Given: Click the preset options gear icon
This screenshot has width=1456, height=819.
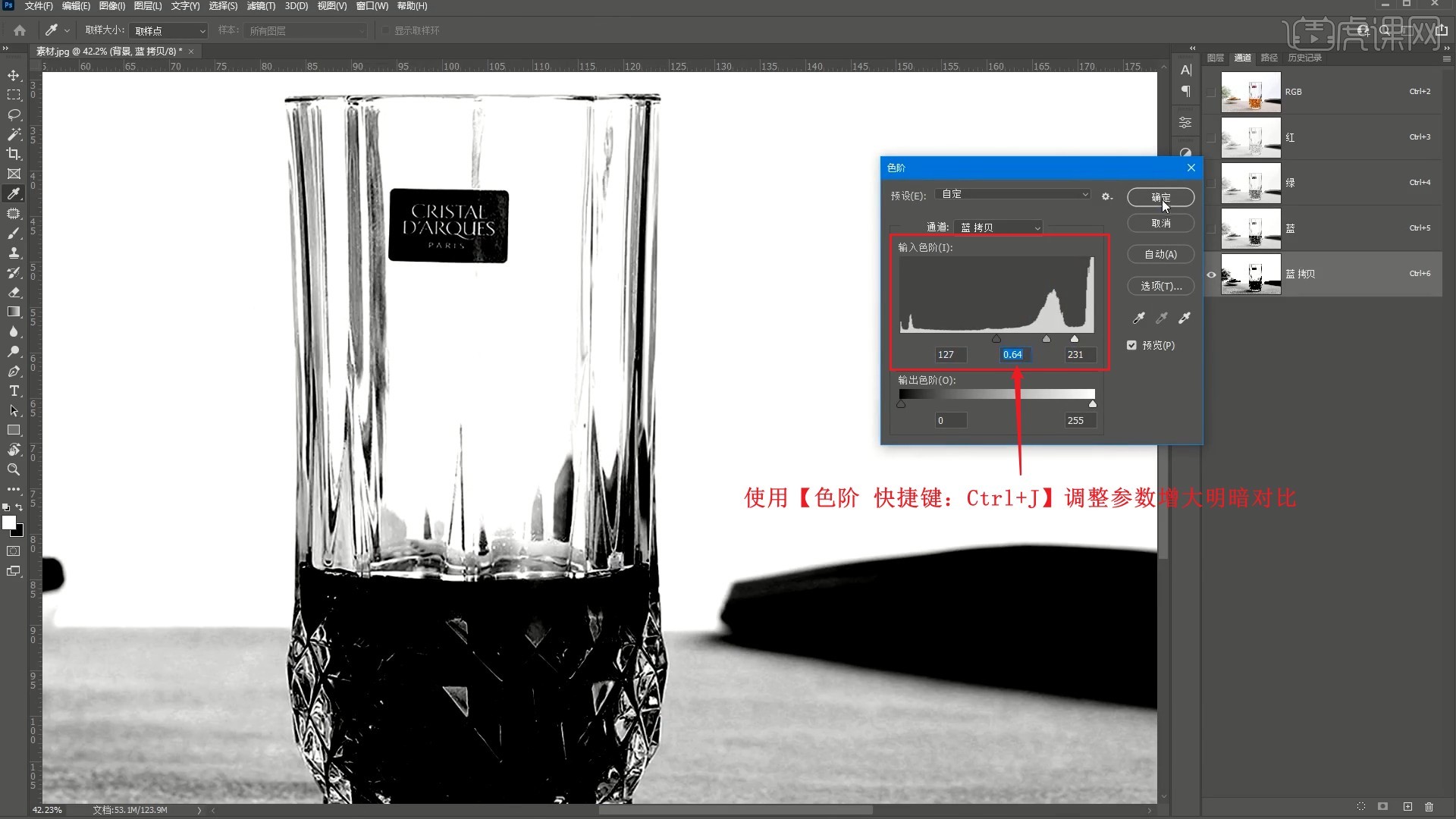Looking at the screenshot, I should (x=1106, y=196).
